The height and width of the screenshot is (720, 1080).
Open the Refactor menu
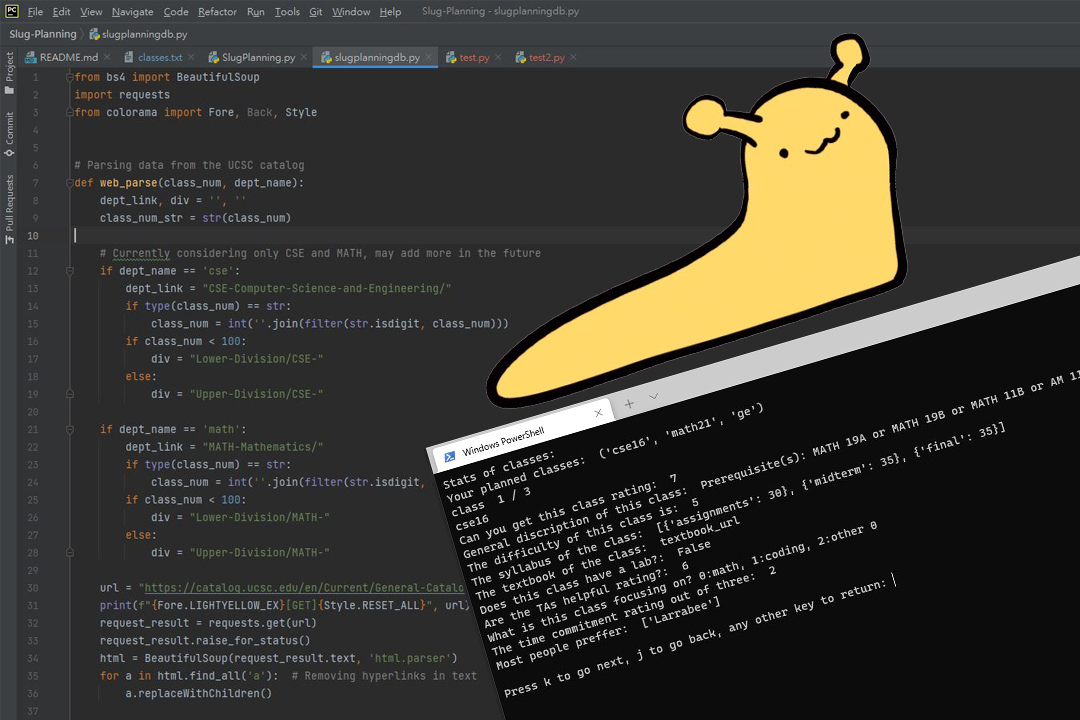click(x=217, y=12)
